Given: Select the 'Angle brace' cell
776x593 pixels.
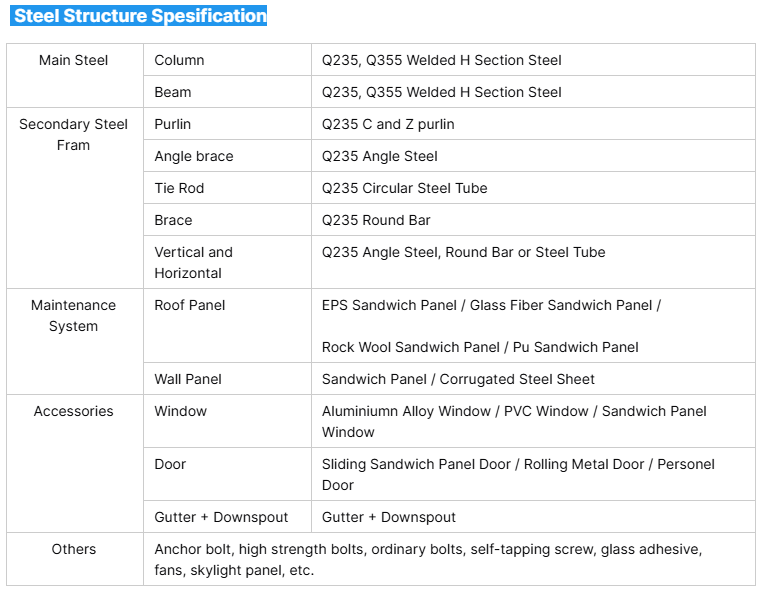Looking at the screenshot, I should (194, 156).
